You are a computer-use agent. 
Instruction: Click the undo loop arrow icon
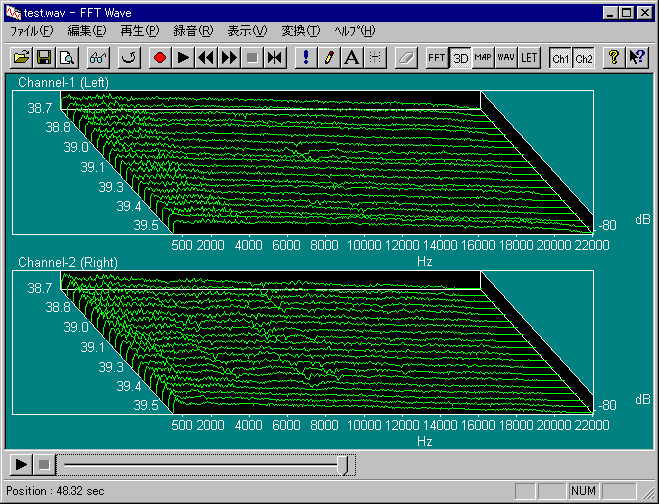click(129, 58)
